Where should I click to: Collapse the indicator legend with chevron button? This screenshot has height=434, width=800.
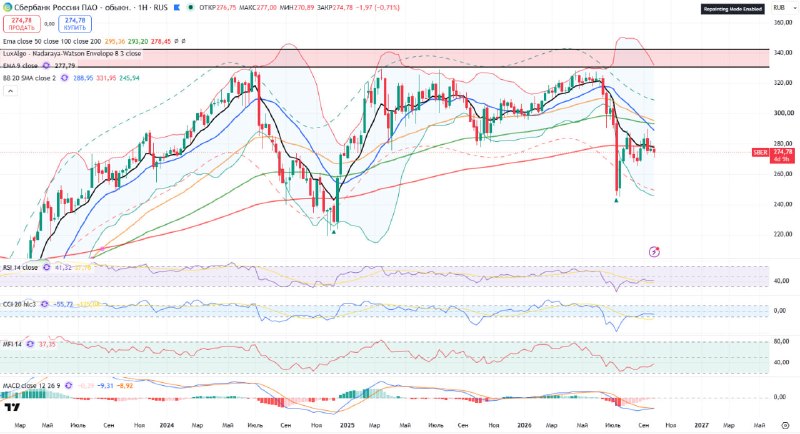coord(10,91)
